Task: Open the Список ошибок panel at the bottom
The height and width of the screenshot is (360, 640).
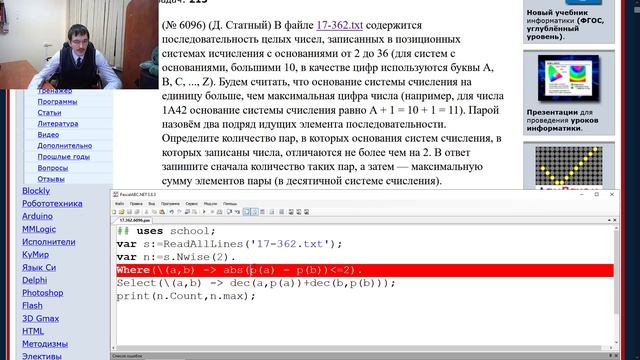Action: (128, 356)
